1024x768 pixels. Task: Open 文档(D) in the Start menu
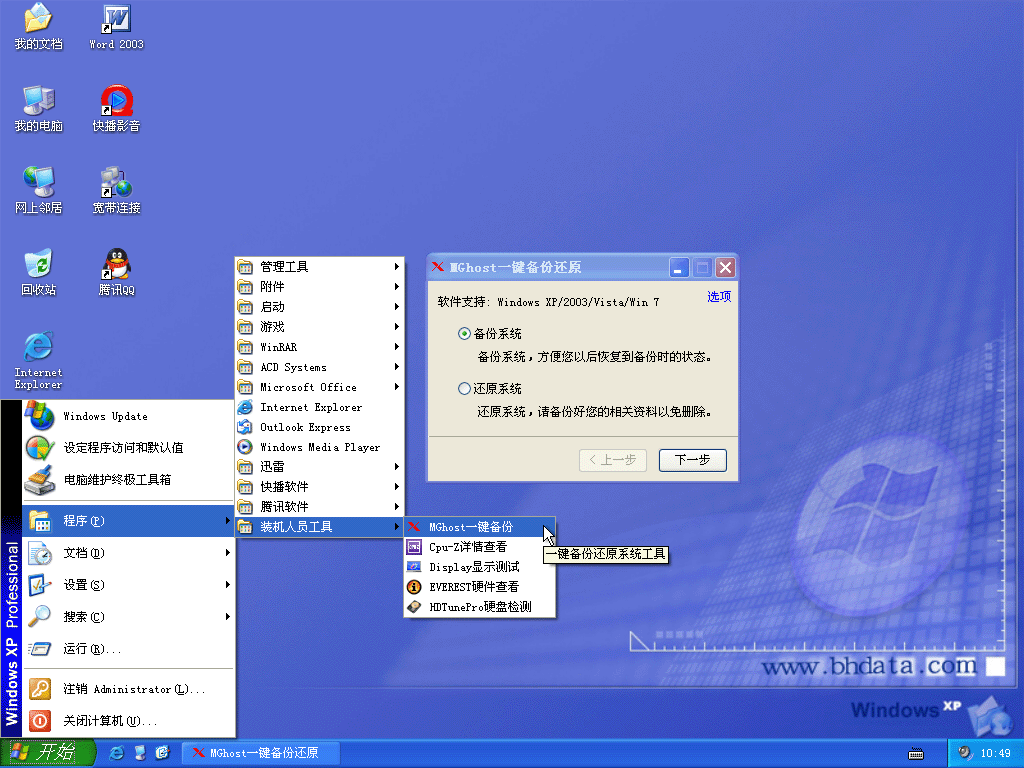coord(128,552)
